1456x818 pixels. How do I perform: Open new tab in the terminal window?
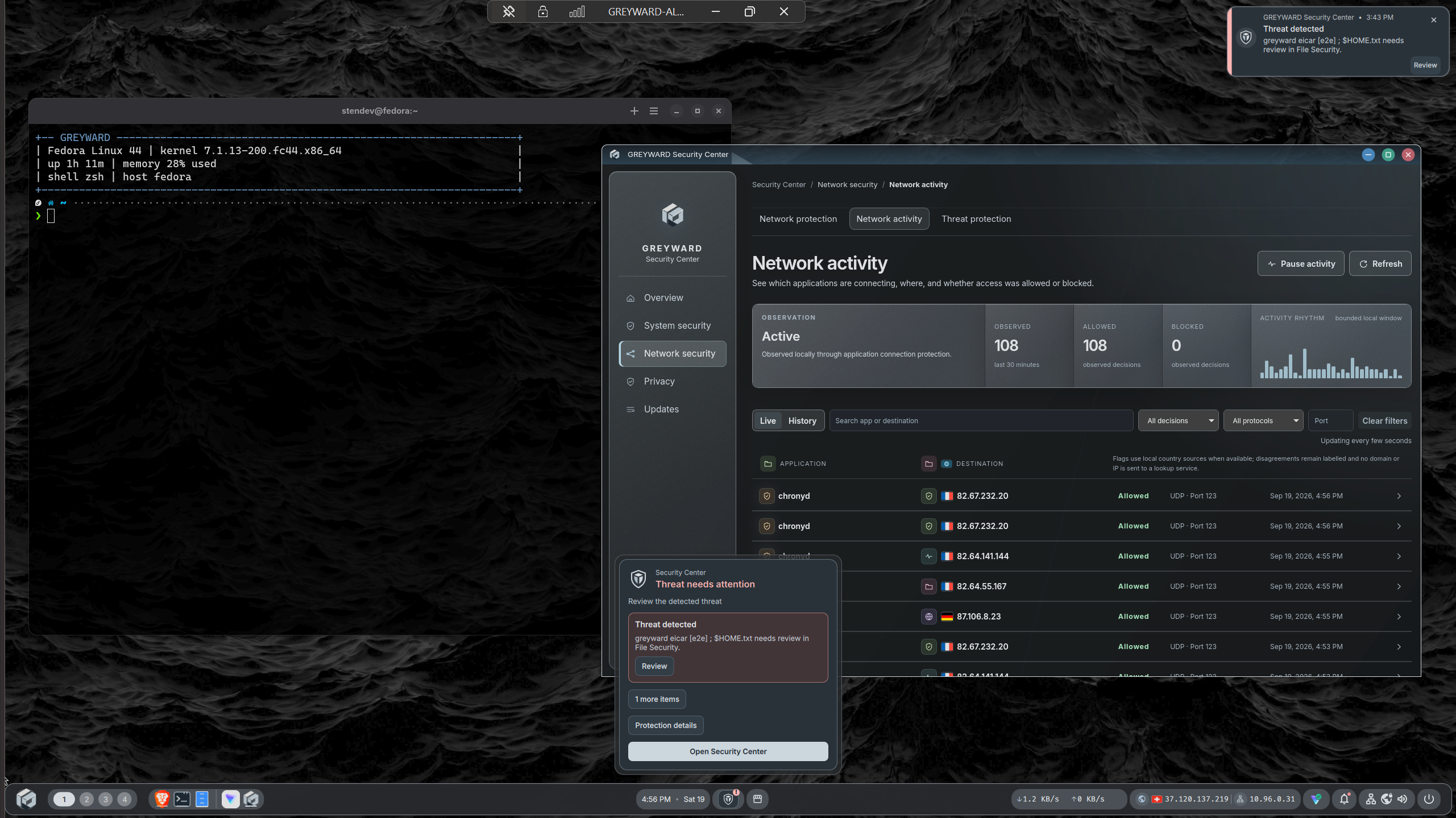pyautogui.click(x=634, y=111)
